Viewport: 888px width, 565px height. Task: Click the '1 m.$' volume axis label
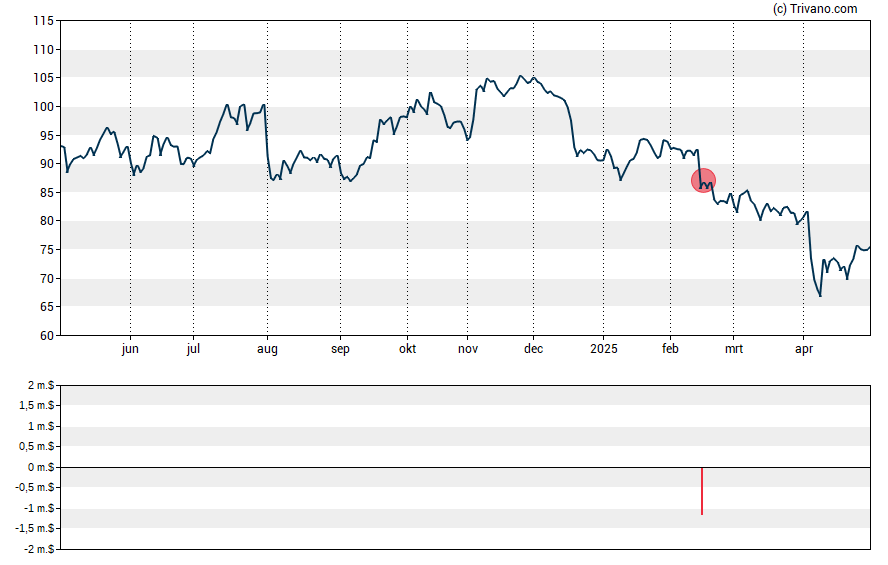point(41,426)
